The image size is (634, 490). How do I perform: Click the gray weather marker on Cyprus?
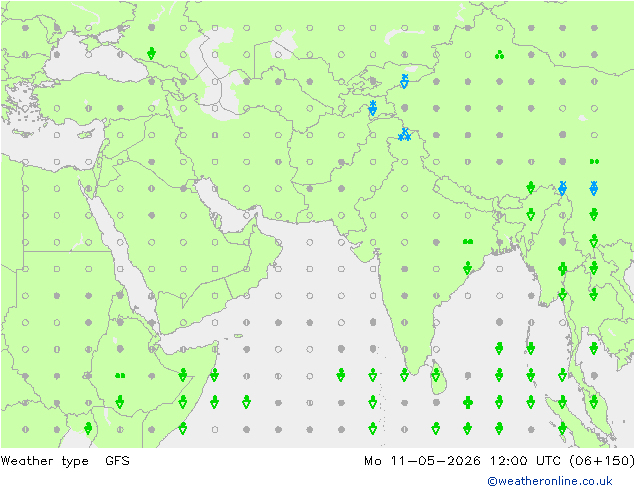pyautogui.click(x=88, y=135)
